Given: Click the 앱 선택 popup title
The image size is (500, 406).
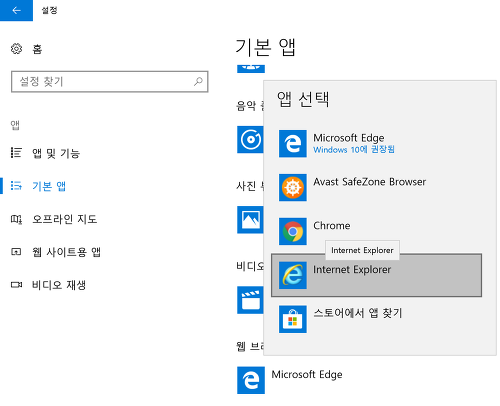Looking at the screenshot, I should point(303,99).
